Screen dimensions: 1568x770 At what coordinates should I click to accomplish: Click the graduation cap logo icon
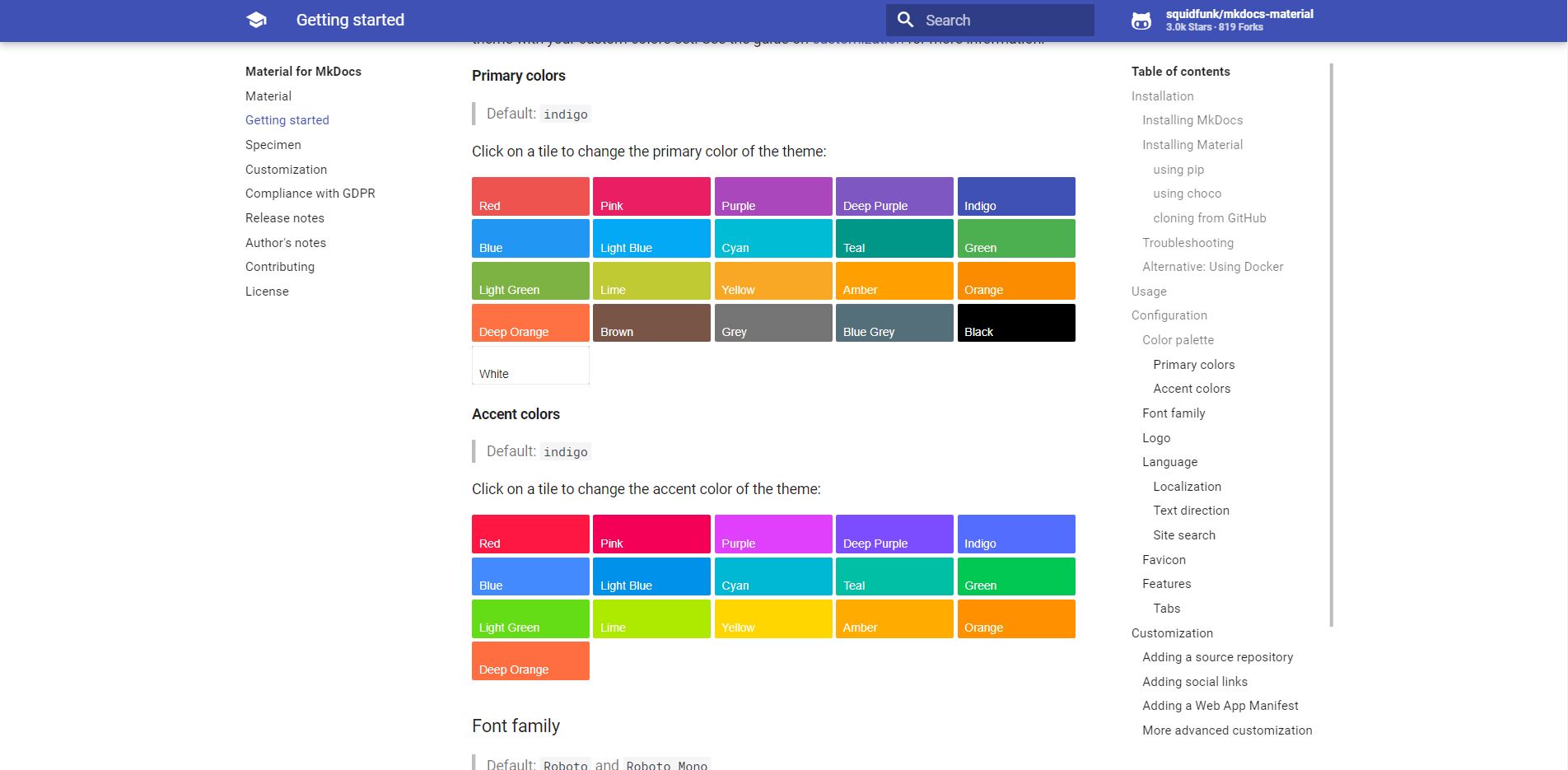click(x=256, y=21)
